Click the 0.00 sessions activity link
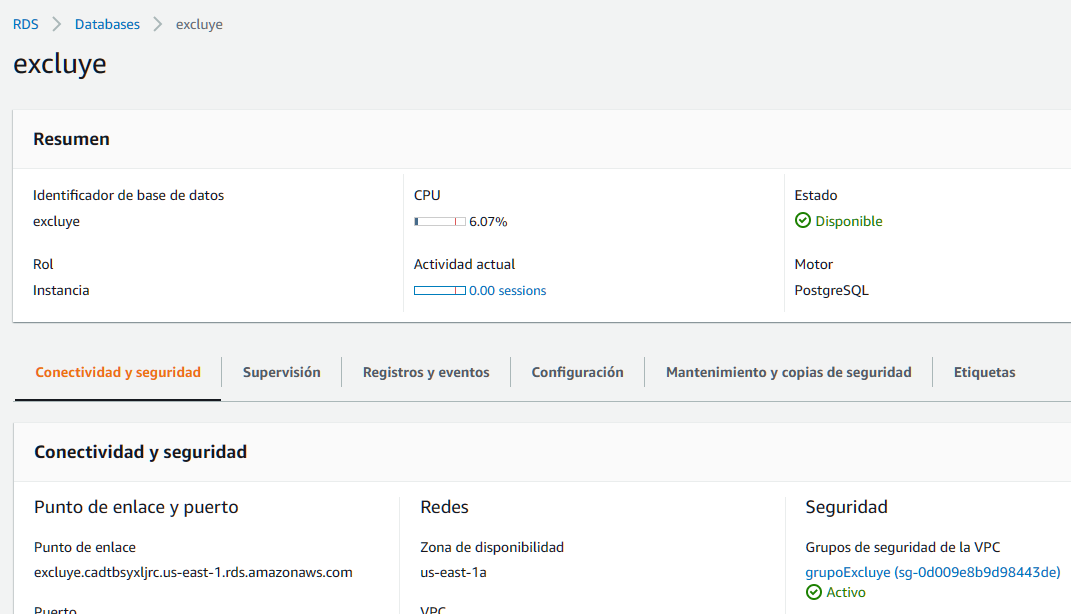The width and height of the screenshot is (1071, 614). 508,290
